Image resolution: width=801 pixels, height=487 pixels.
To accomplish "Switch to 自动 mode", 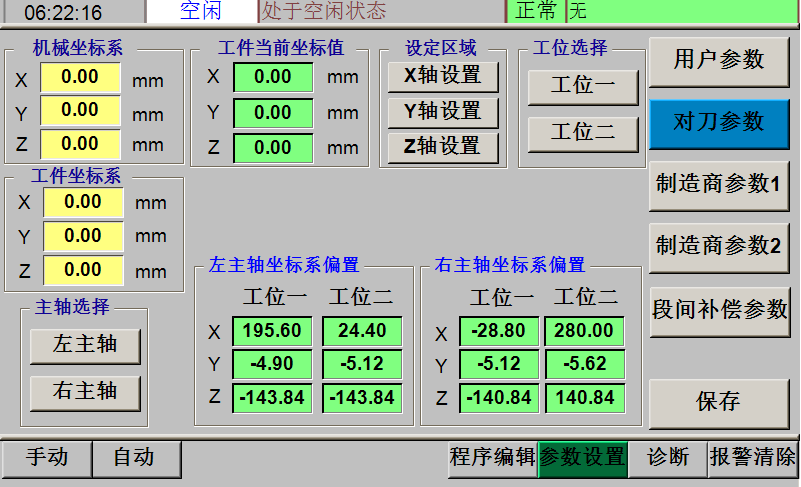I will (x=135, y=458).
